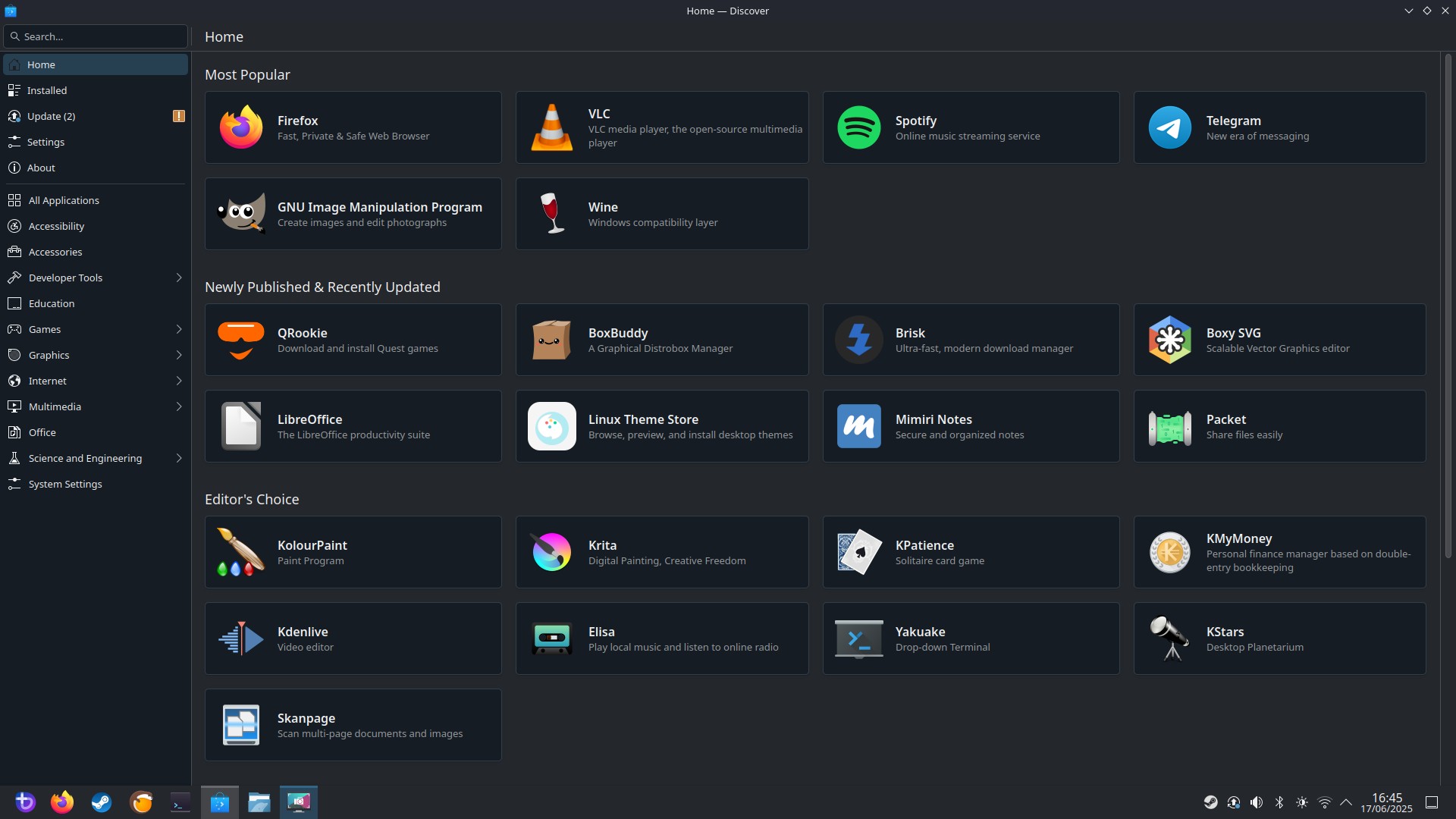1456x819 pixels.
Task: Open the Accessibility category
Action: point(96,226)
